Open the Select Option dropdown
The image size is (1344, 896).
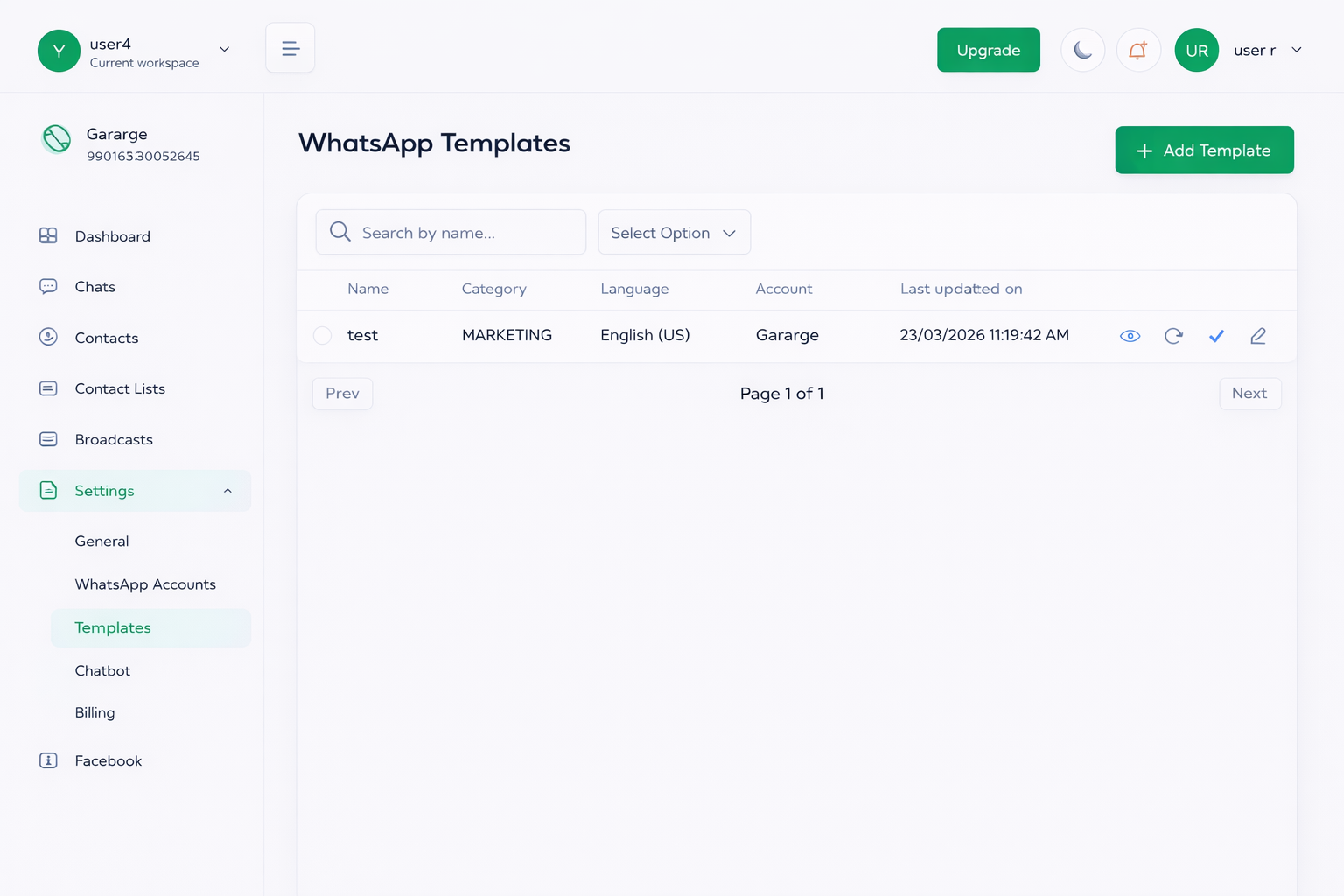tap(674, 233)
